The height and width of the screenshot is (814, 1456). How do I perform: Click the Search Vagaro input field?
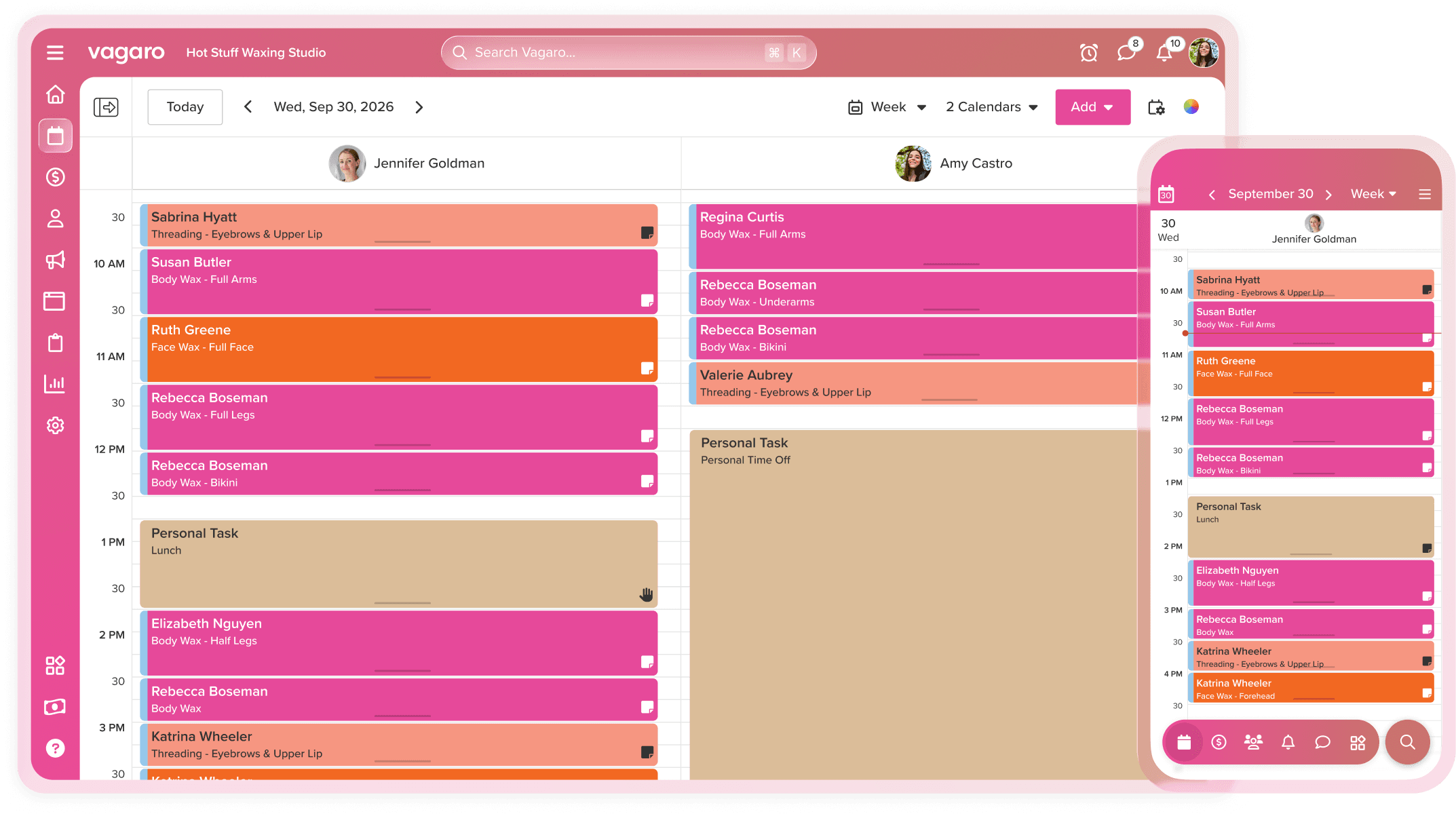tap(611, 52)
